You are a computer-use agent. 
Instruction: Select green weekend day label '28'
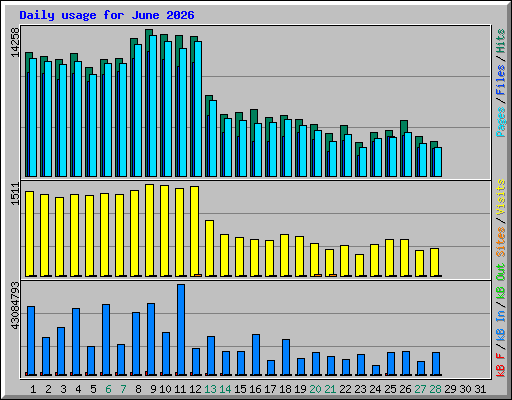tap(435, 389)
